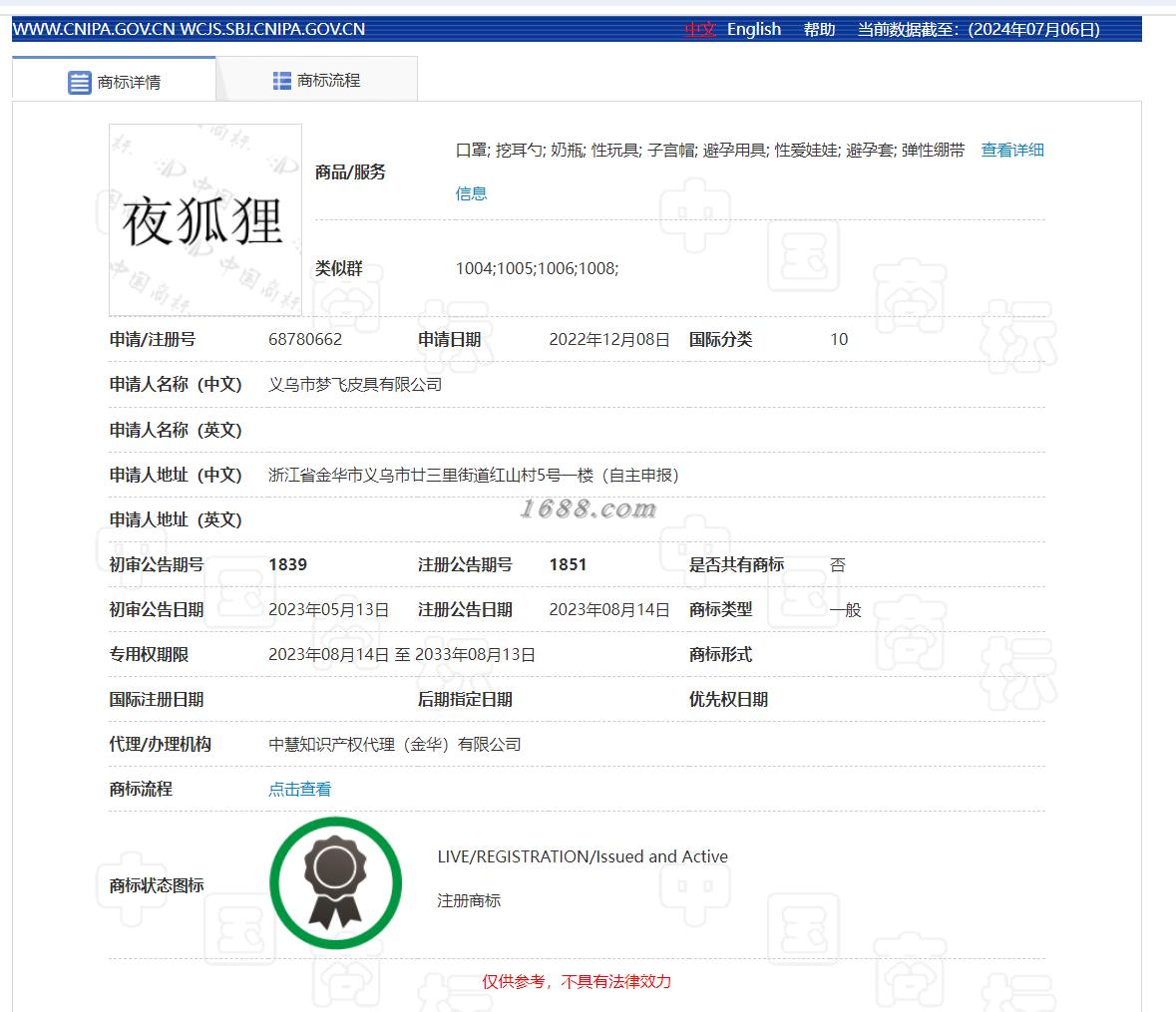Screen dimensions: 1176x1012
Task: Open 查看详细 goods details link
Action: 1012,150
